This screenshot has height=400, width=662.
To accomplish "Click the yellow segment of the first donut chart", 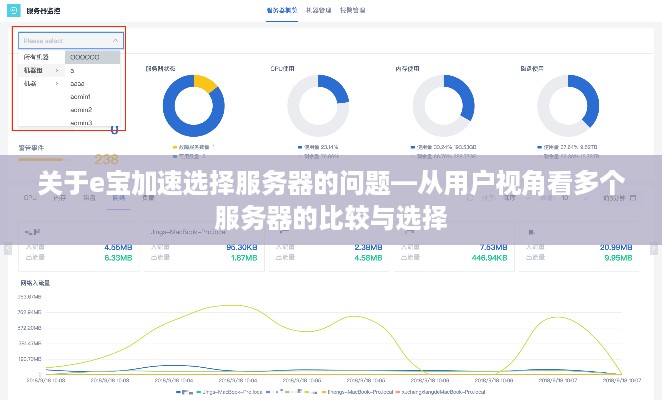I will coord(205,83).
